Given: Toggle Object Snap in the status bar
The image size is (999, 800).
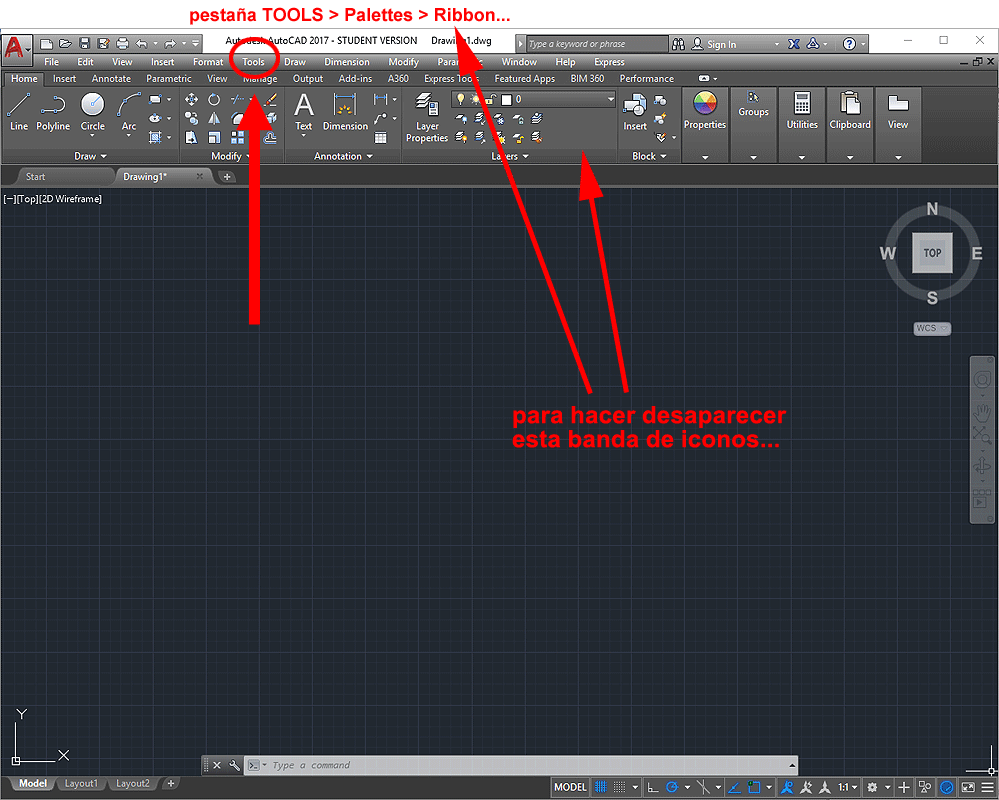Looking at the screenshot, I should [754, 787].
